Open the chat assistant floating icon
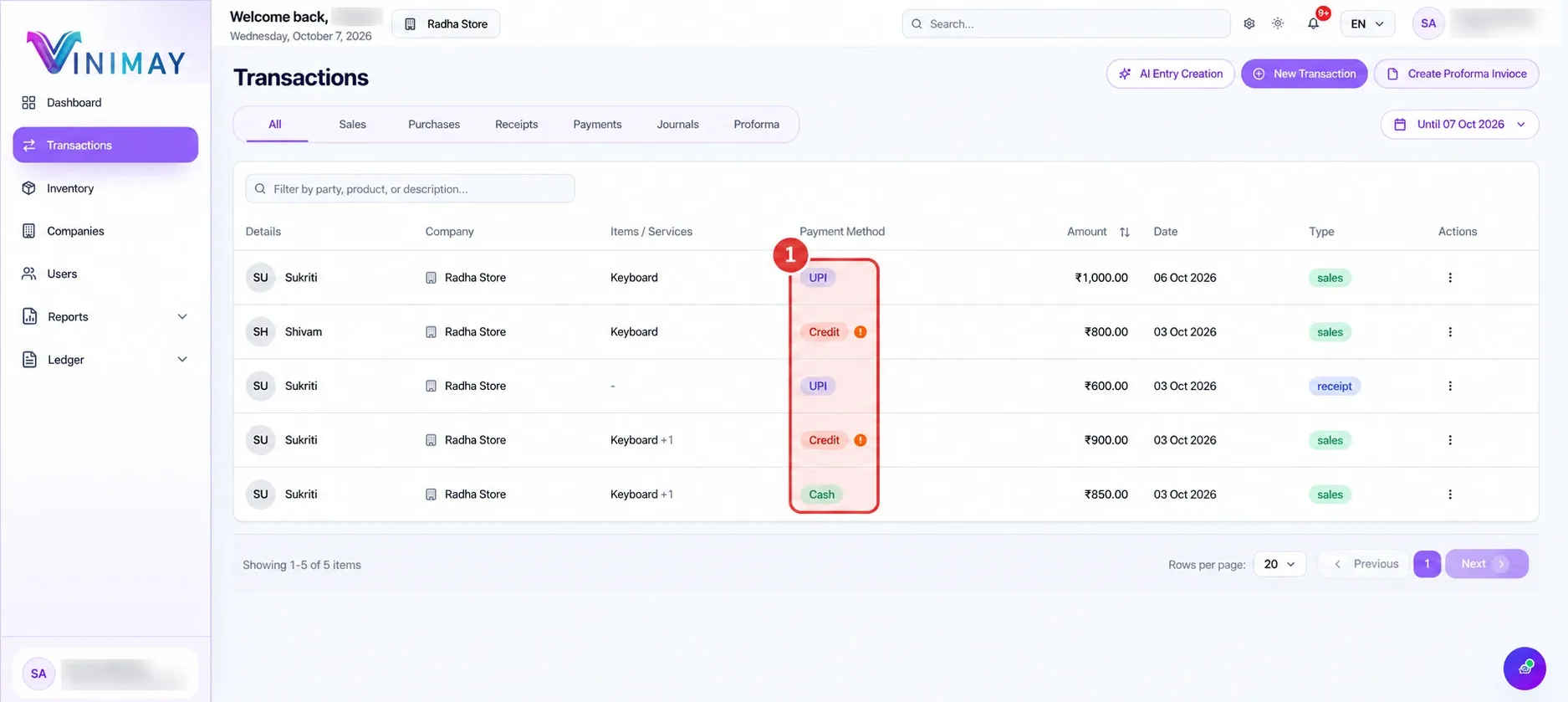Image resolution: width=1568 pixels, height=702 pixels. click(x=1524, y=668)
